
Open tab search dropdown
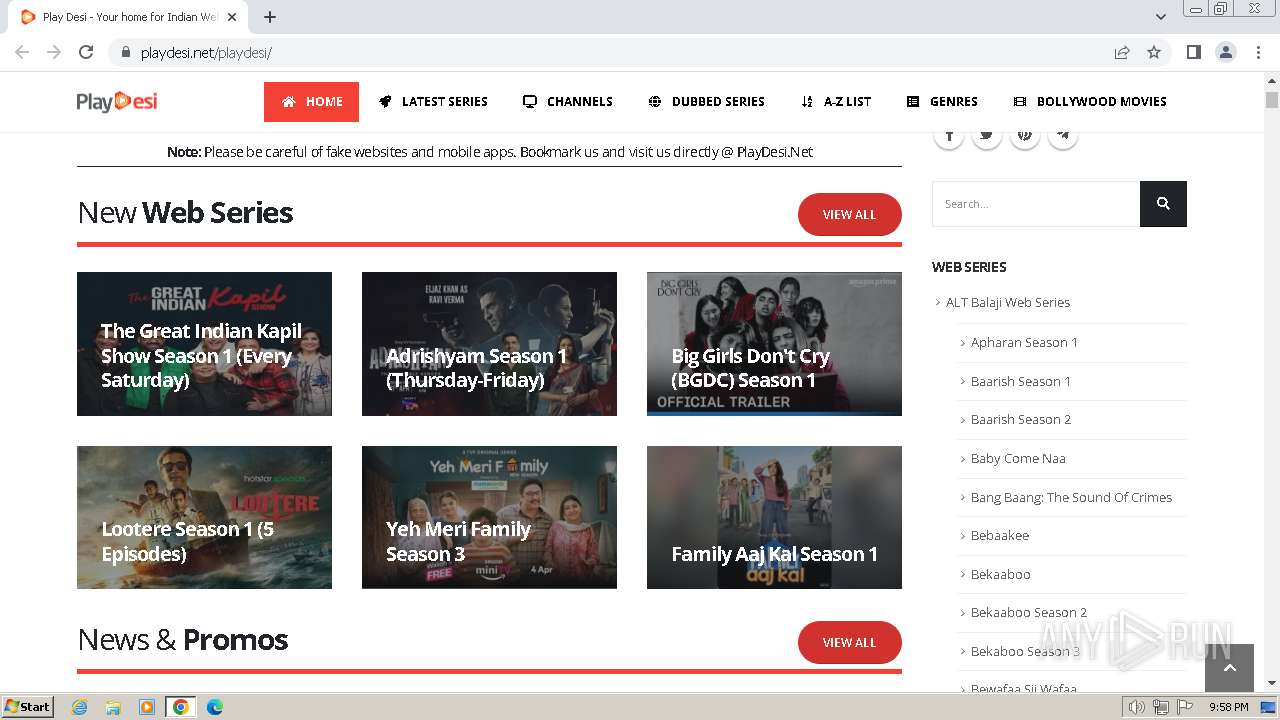tap(1160, 17)
